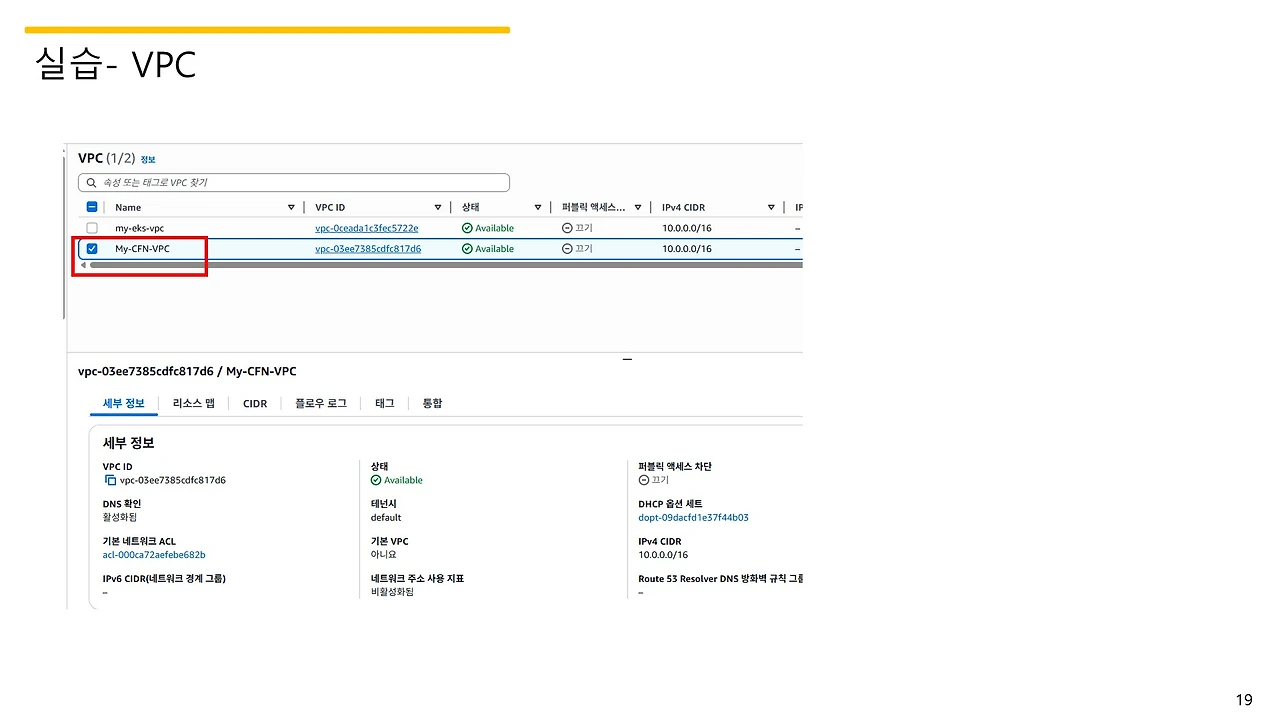Image resolution: width=1280 pixels, height=720 pixels.
Task: Switch to the 통합 tab
Action: point(432,403)
